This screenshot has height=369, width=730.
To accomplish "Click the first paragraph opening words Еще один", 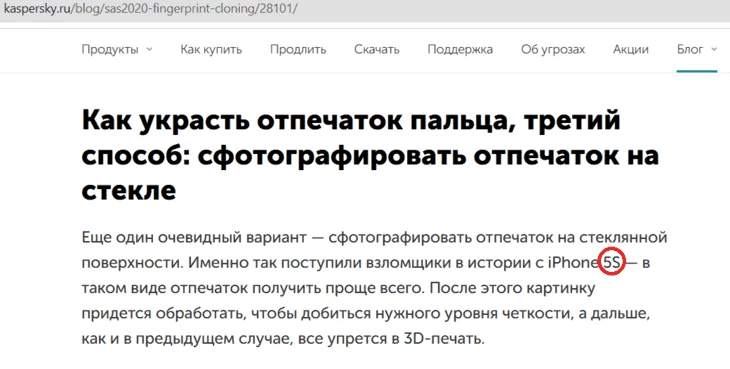I will click(117, 237).
